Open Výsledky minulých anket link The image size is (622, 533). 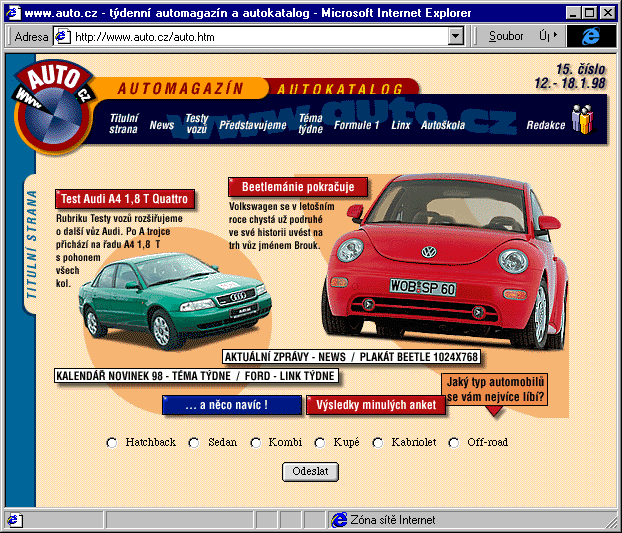tap(376, 405)
